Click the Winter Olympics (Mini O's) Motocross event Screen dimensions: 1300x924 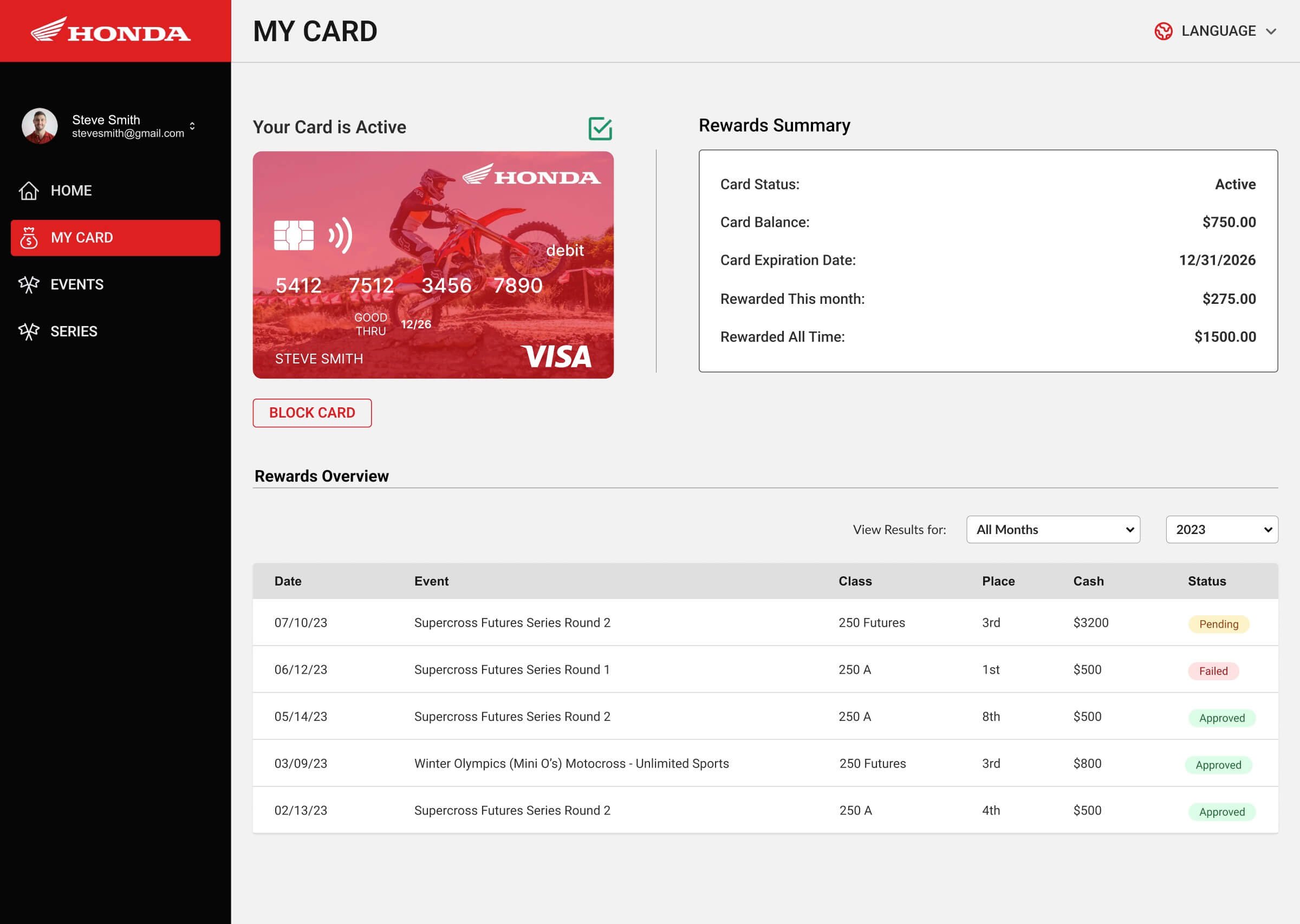pos(572,764)
